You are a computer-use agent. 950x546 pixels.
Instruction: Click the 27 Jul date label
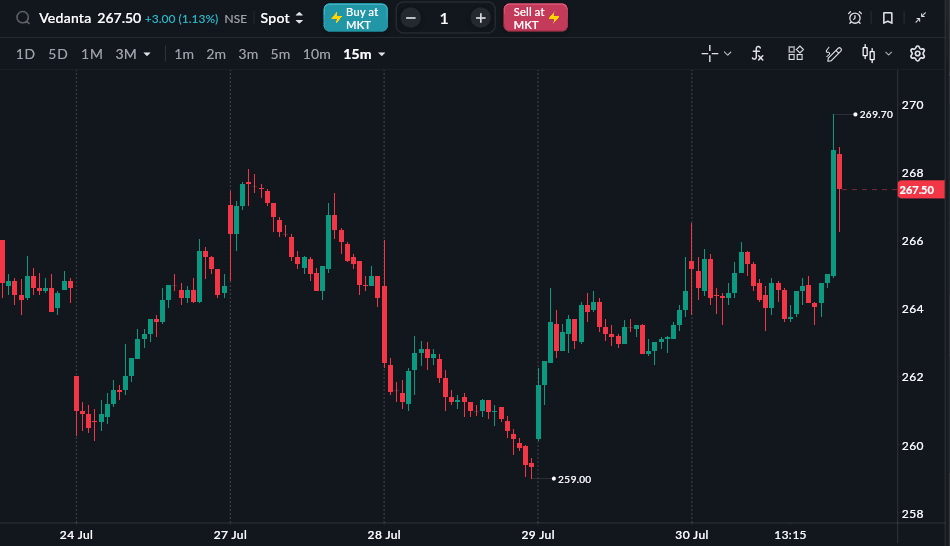click(x=230, y=535)
